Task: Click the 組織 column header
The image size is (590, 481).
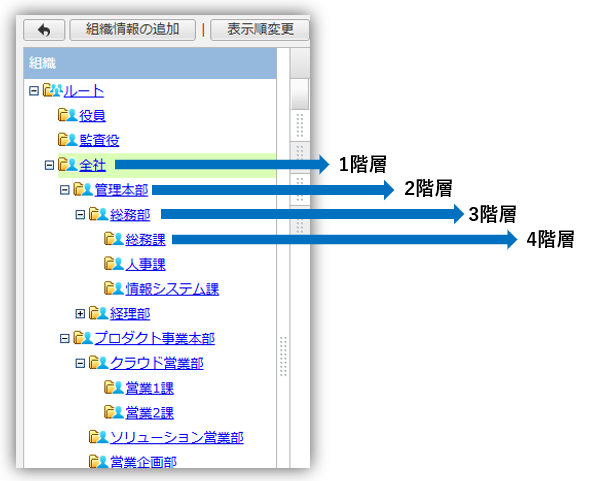Action: click(x=150, y=63)
